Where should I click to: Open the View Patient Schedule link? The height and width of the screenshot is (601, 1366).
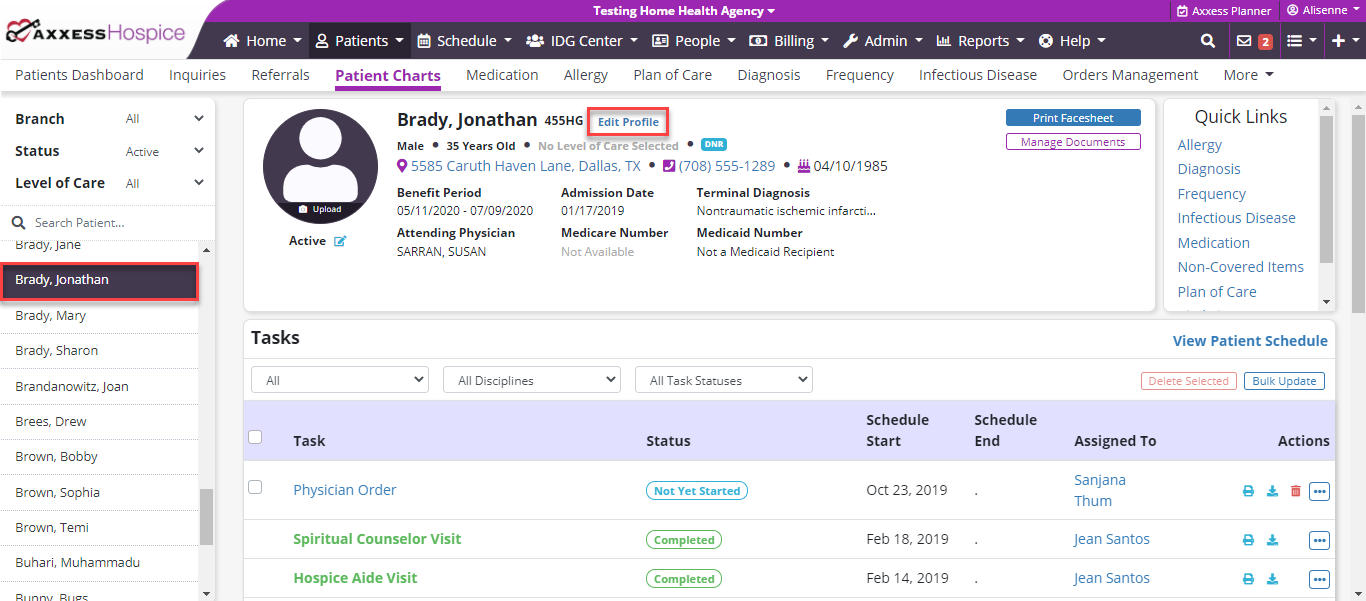pyautogui.click(x=1250, y=341)
